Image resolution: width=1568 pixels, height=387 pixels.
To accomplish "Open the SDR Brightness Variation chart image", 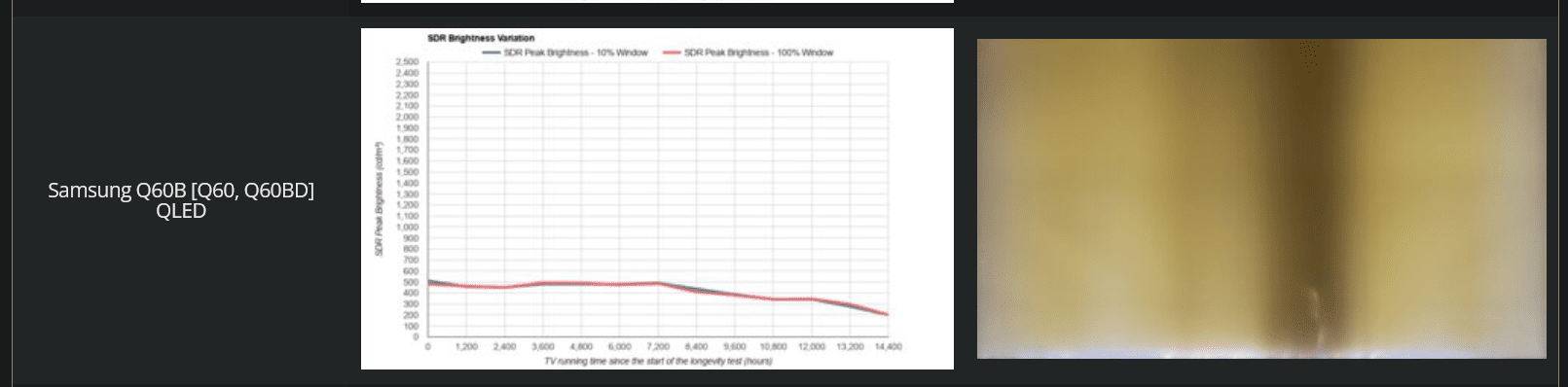I will pyautogui.click(x=657, y=198).
